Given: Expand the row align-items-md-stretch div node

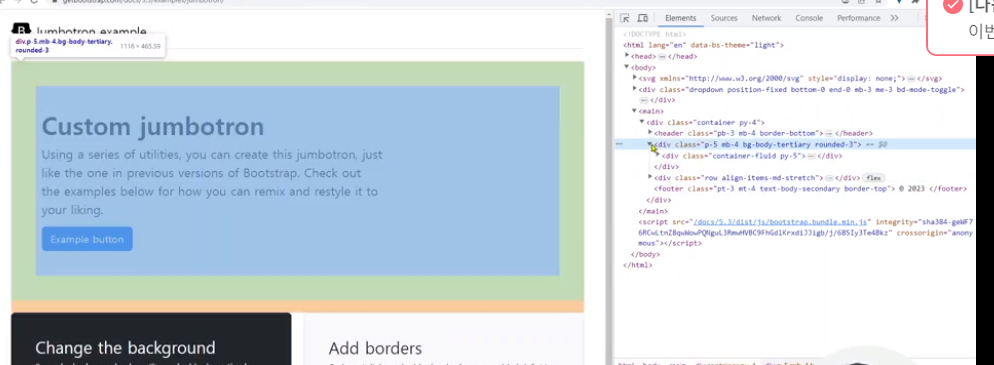Looking at the screenshot, I should [650, 177].
